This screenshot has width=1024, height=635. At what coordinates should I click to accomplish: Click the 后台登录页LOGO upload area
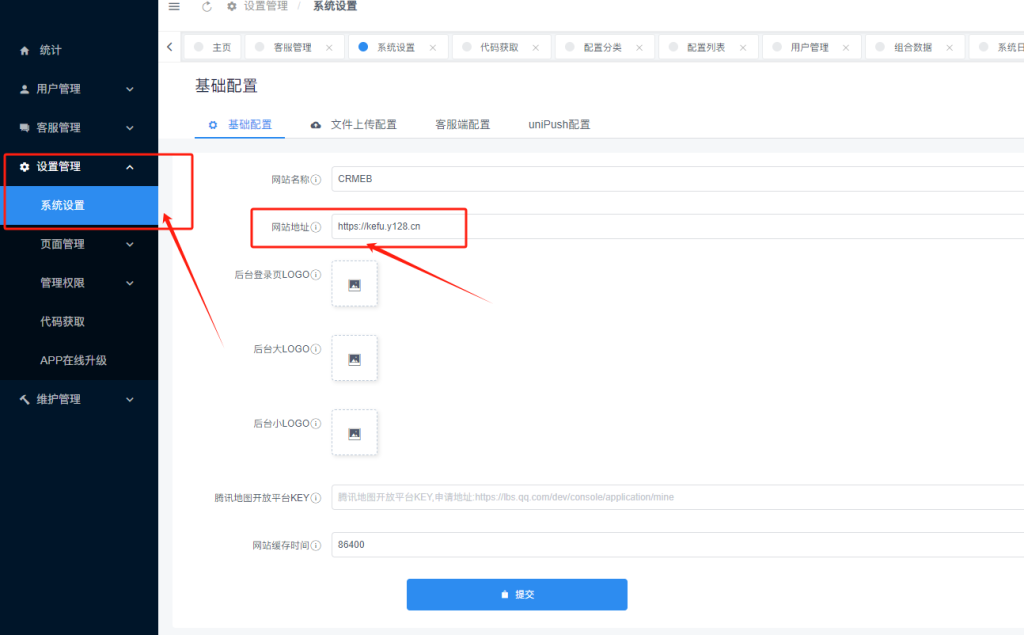[354, 283]
